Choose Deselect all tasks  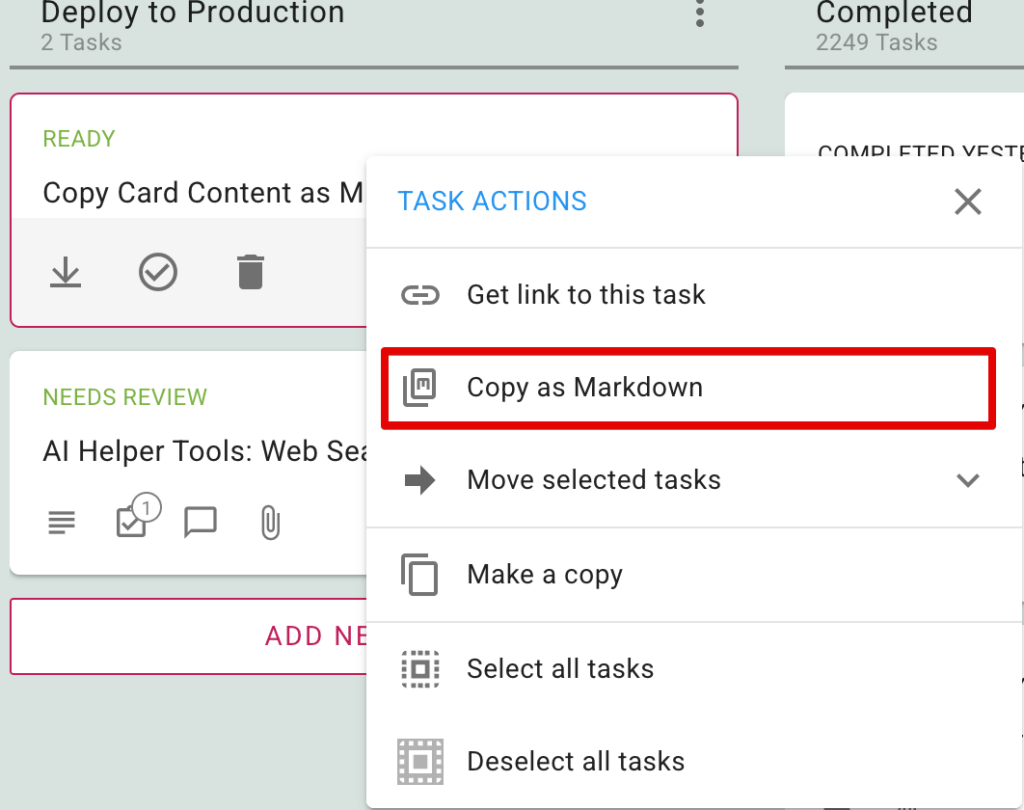point(694,762)
